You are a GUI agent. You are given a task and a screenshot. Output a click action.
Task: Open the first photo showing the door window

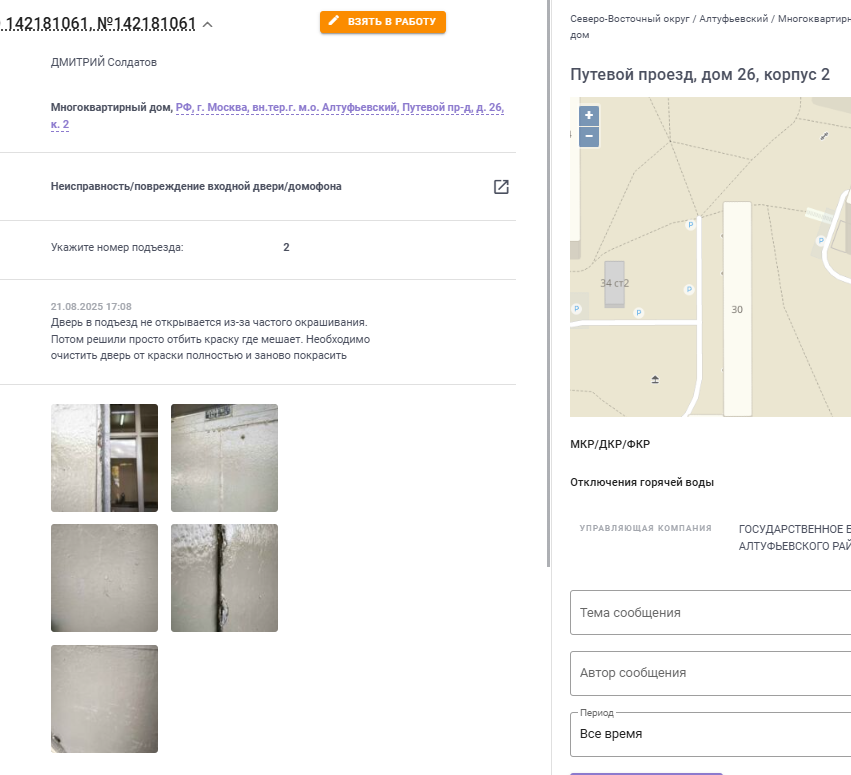tap(104, 458)
